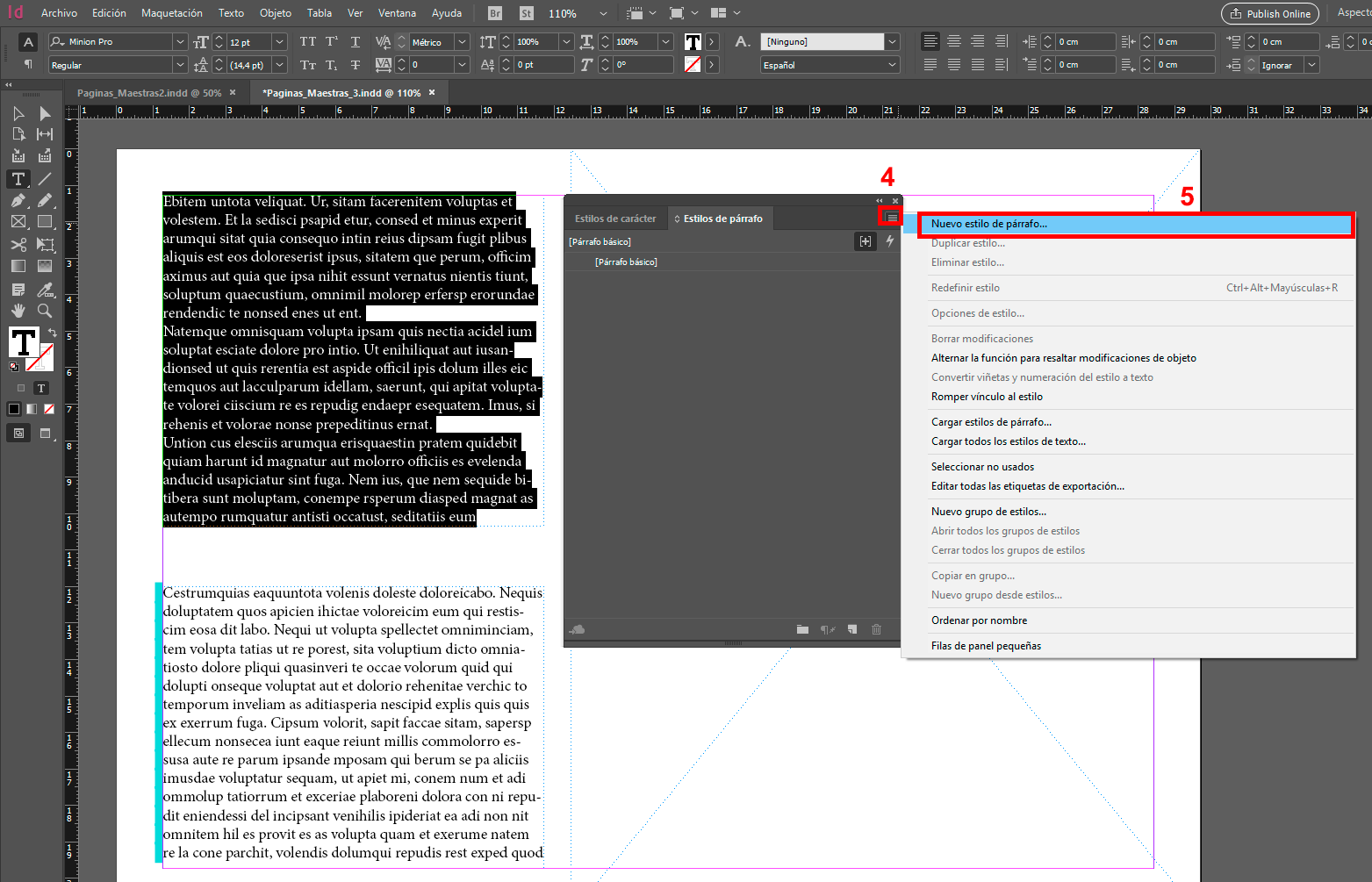This screenshot has height=882, width=1372.
Task: Toggle all caps formatting
Action: 307,41
